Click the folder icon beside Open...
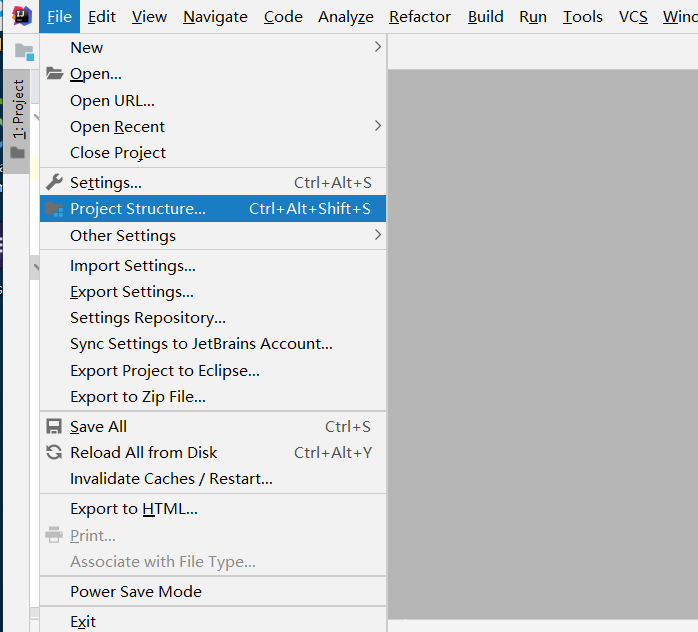 [54, 73]
